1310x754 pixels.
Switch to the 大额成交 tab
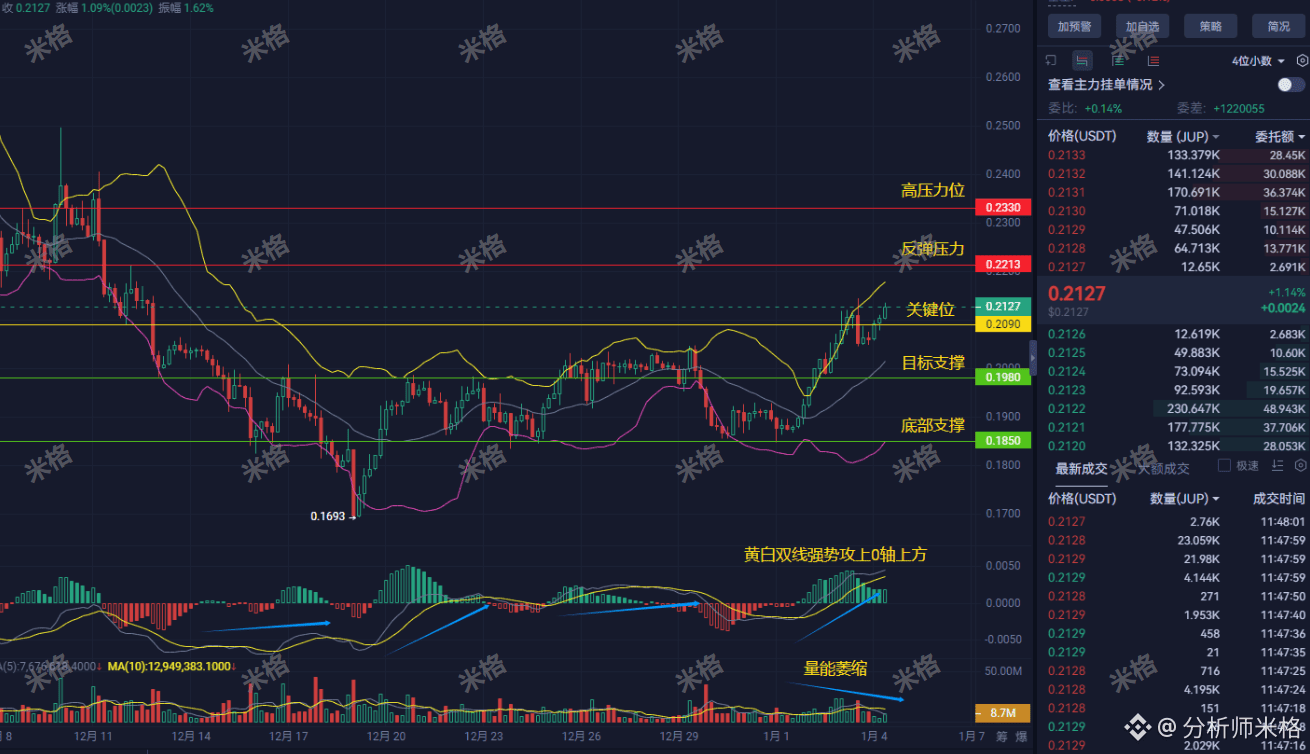(1161, 467)
